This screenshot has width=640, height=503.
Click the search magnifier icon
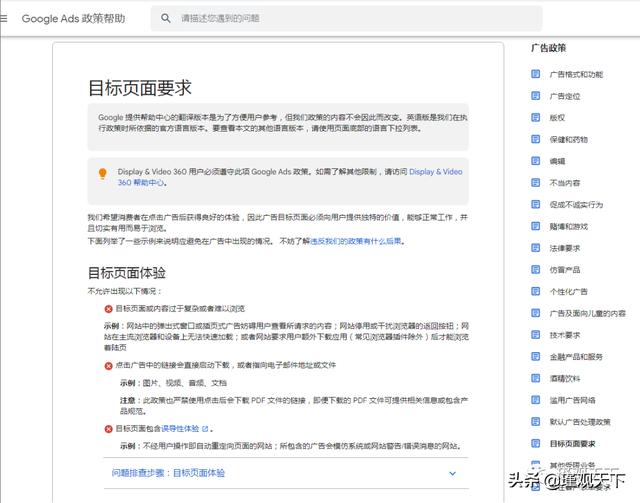pos(166,18)
